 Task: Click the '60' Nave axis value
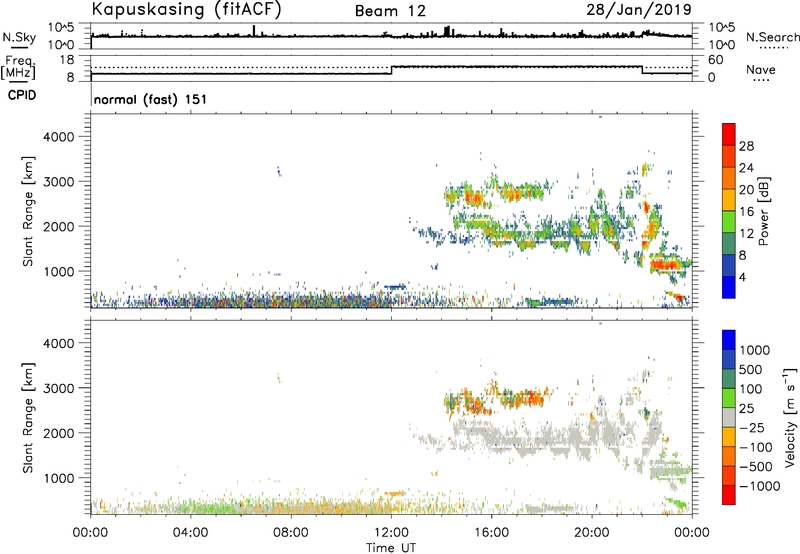(x=716, y=60)
